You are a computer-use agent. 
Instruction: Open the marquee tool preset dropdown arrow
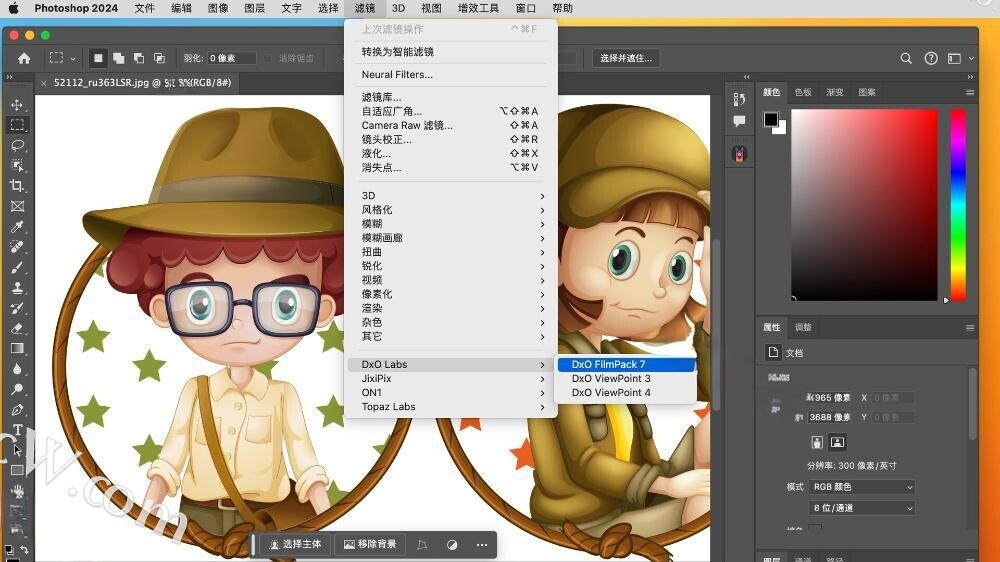(x=73, y=59)
